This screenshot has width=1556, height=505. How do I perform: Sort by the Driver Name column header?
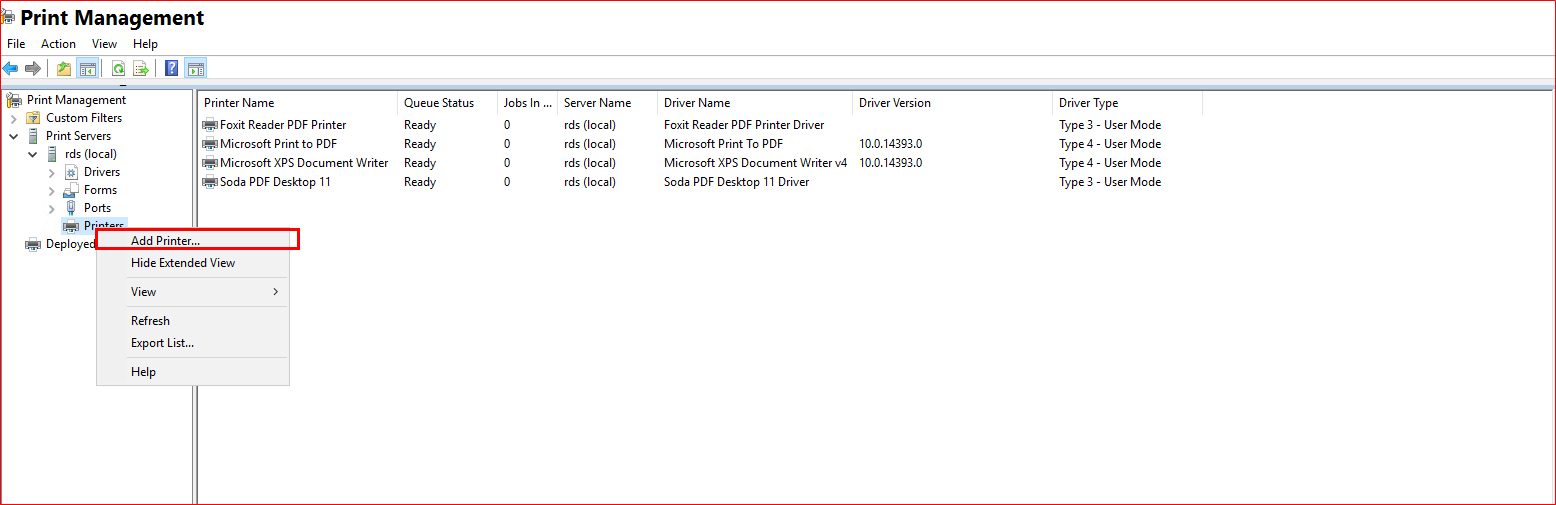(x=755, y=103)
